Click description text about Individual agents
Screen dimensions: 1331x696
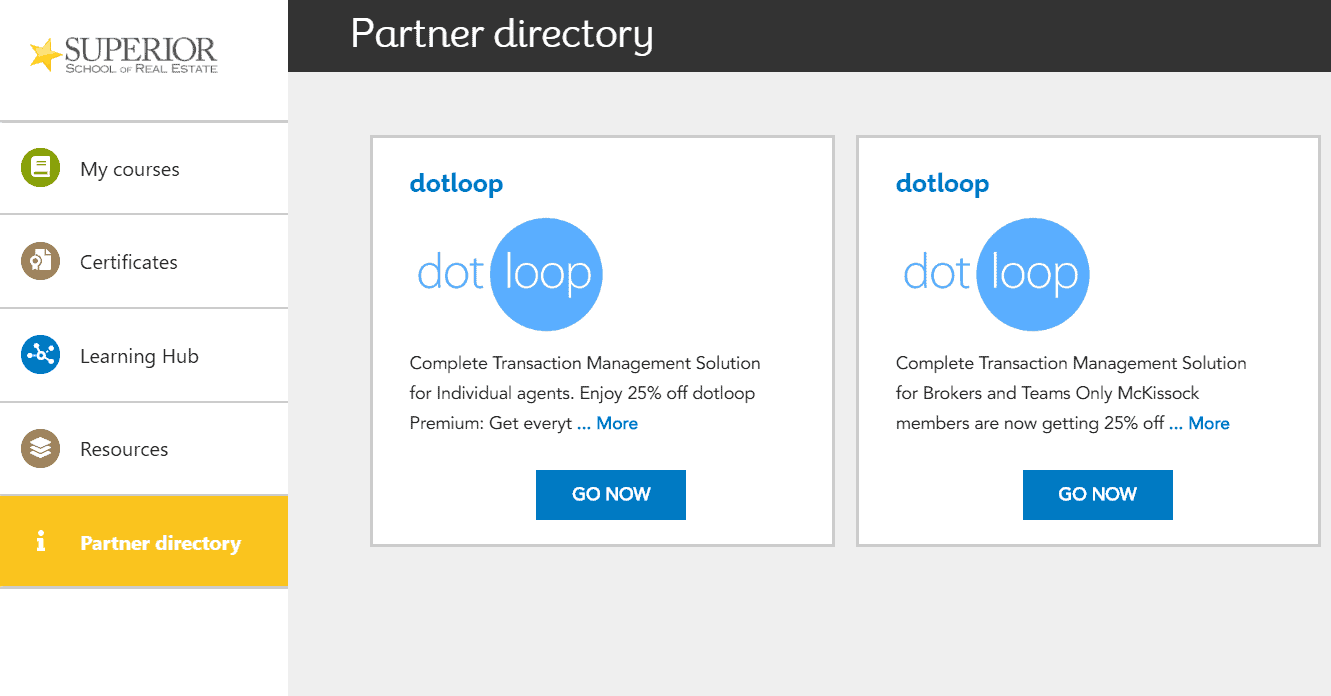pyautogui.click(x=585, y=393)
